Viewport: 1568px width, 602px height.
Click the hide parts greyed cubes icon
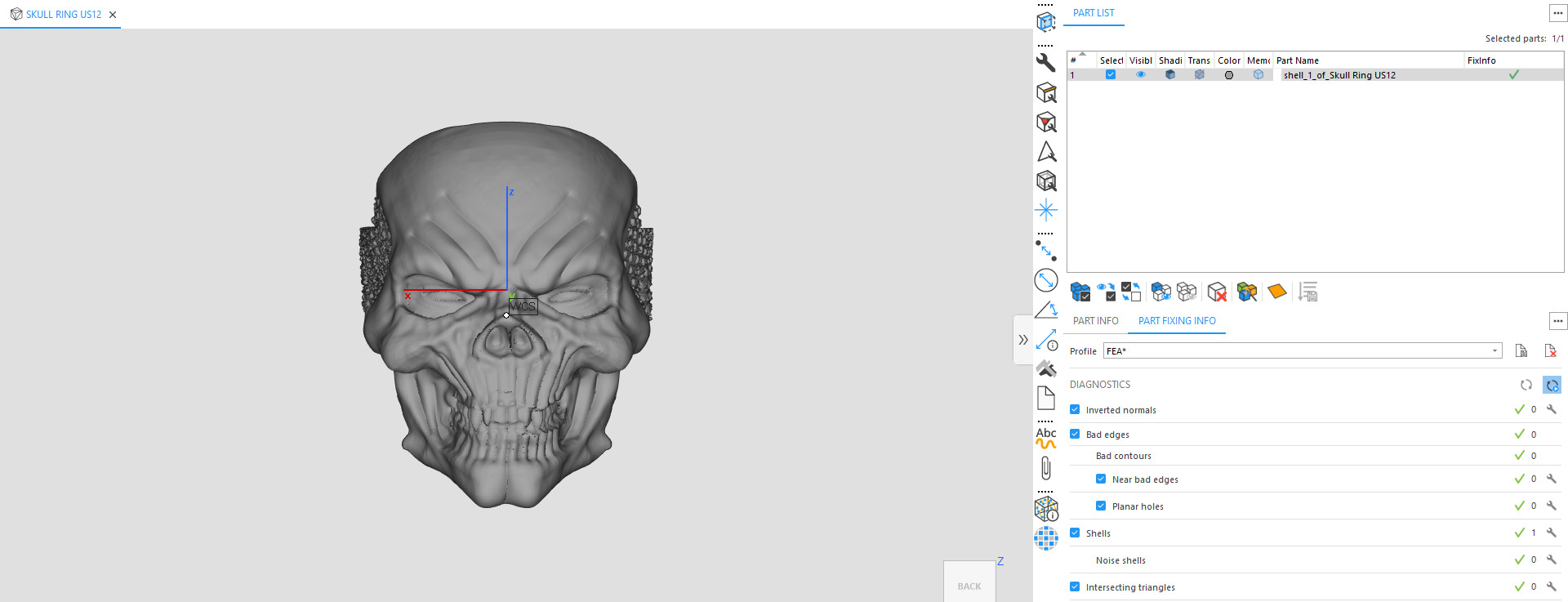point(1187,292)
